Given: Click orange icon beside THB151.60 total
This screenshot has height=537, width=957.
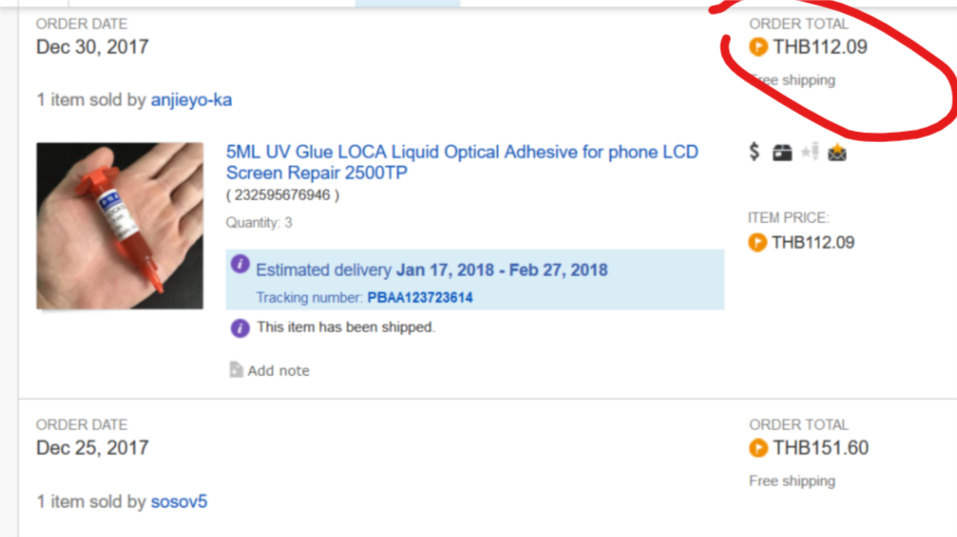Looking at the screenshot, I should (758, 448).
